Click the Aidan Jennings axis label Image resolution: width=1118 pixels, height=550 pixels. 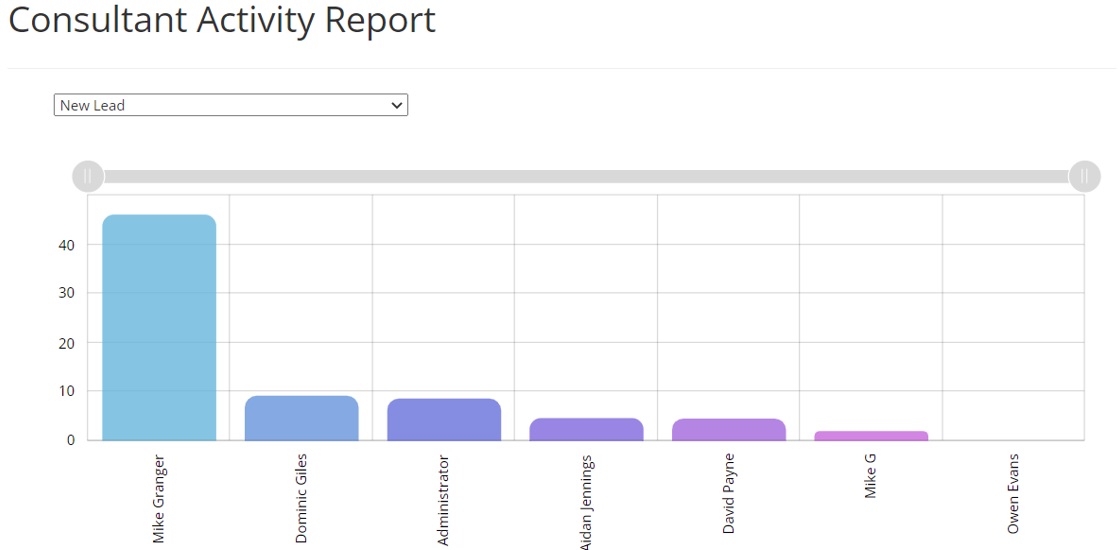point(587,502)
